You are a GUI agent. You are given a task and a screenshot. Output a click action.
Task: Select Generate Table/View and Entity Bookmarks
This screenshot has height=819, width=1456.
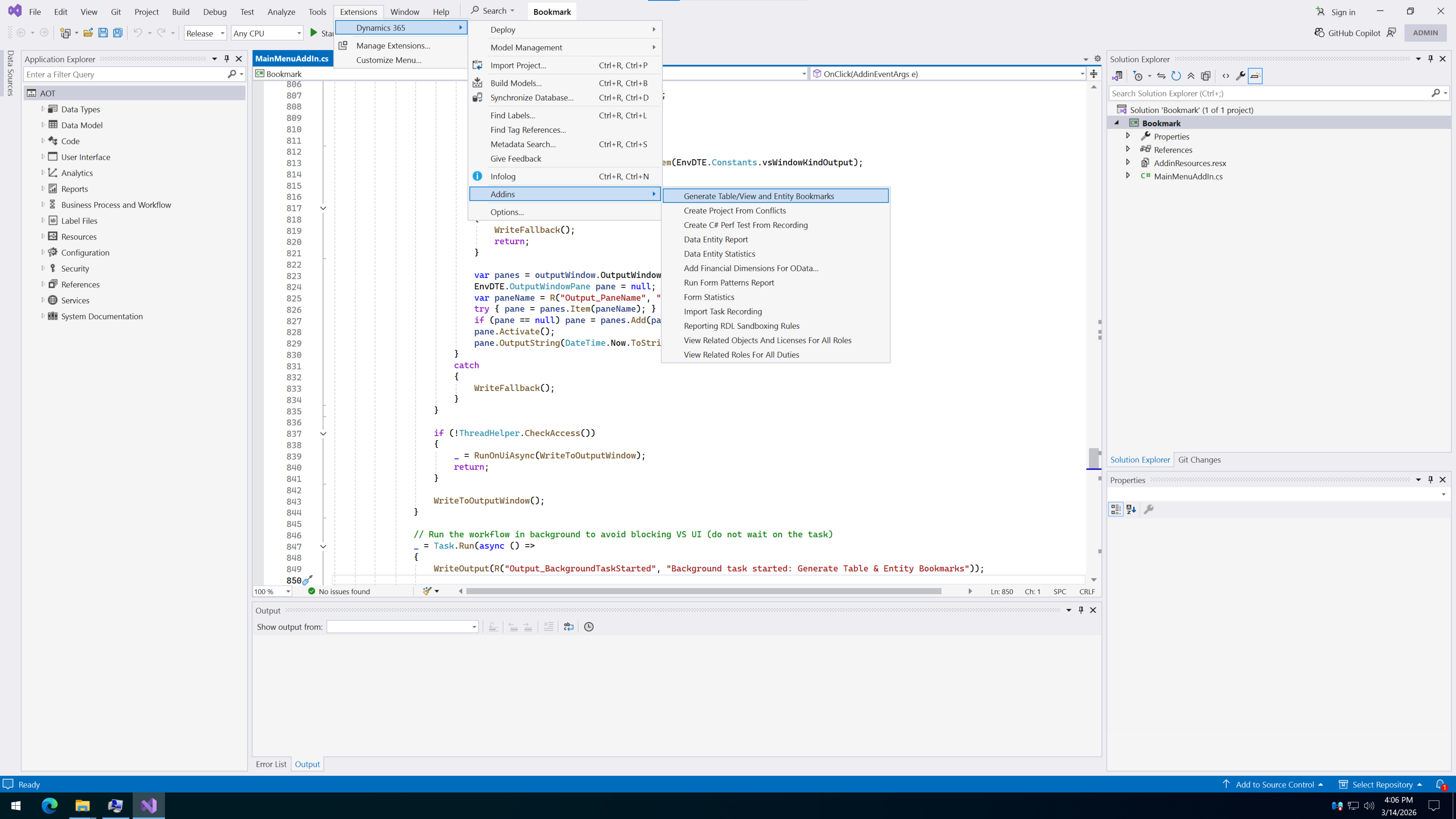759,196
